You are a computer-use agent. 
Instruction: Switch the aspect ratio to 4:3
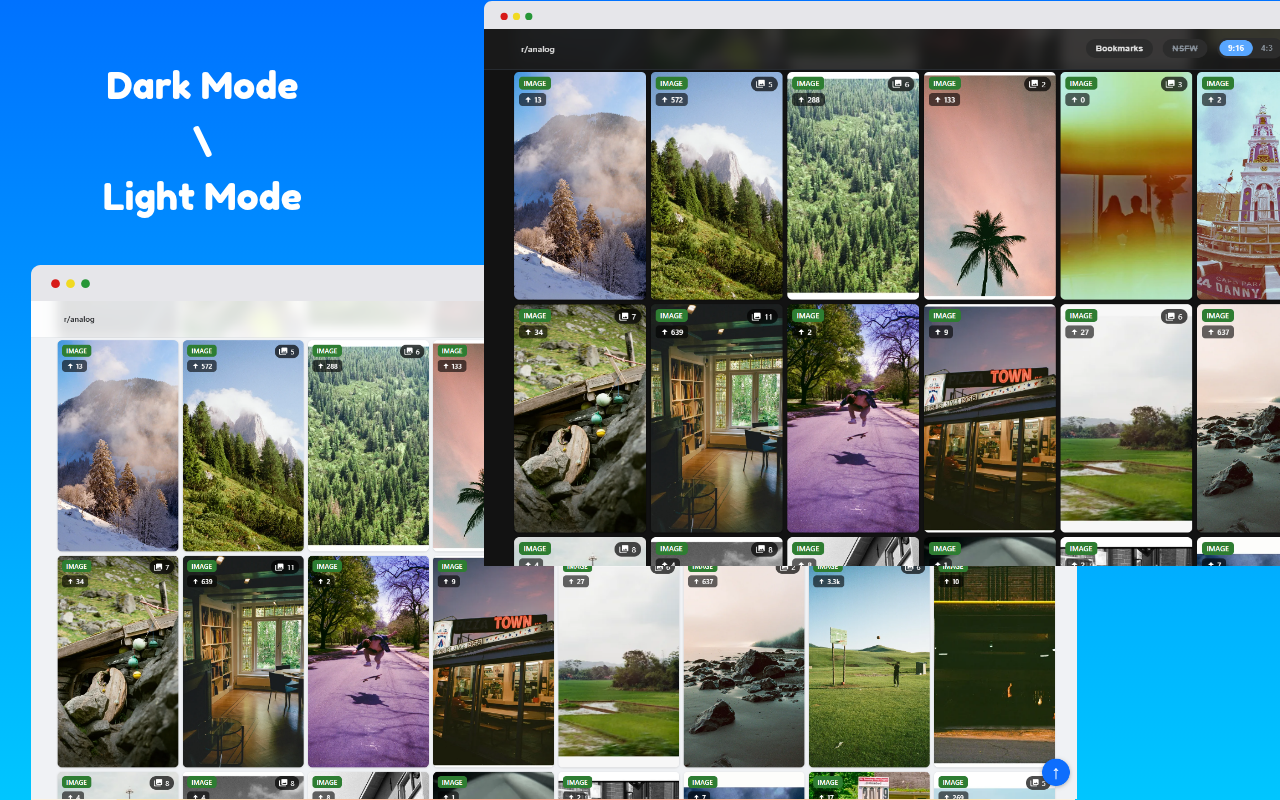(1264, 47)
